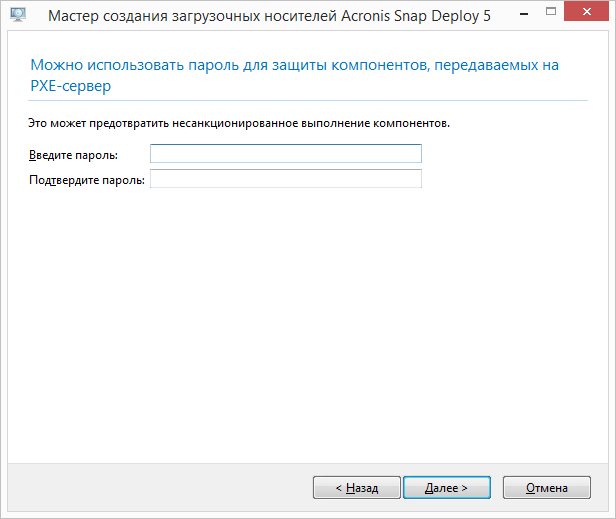This screenshot has height=519, width=616.
Task: Focus the "Подтвердите пароль" confirmation field
Action: coord(286,178)
